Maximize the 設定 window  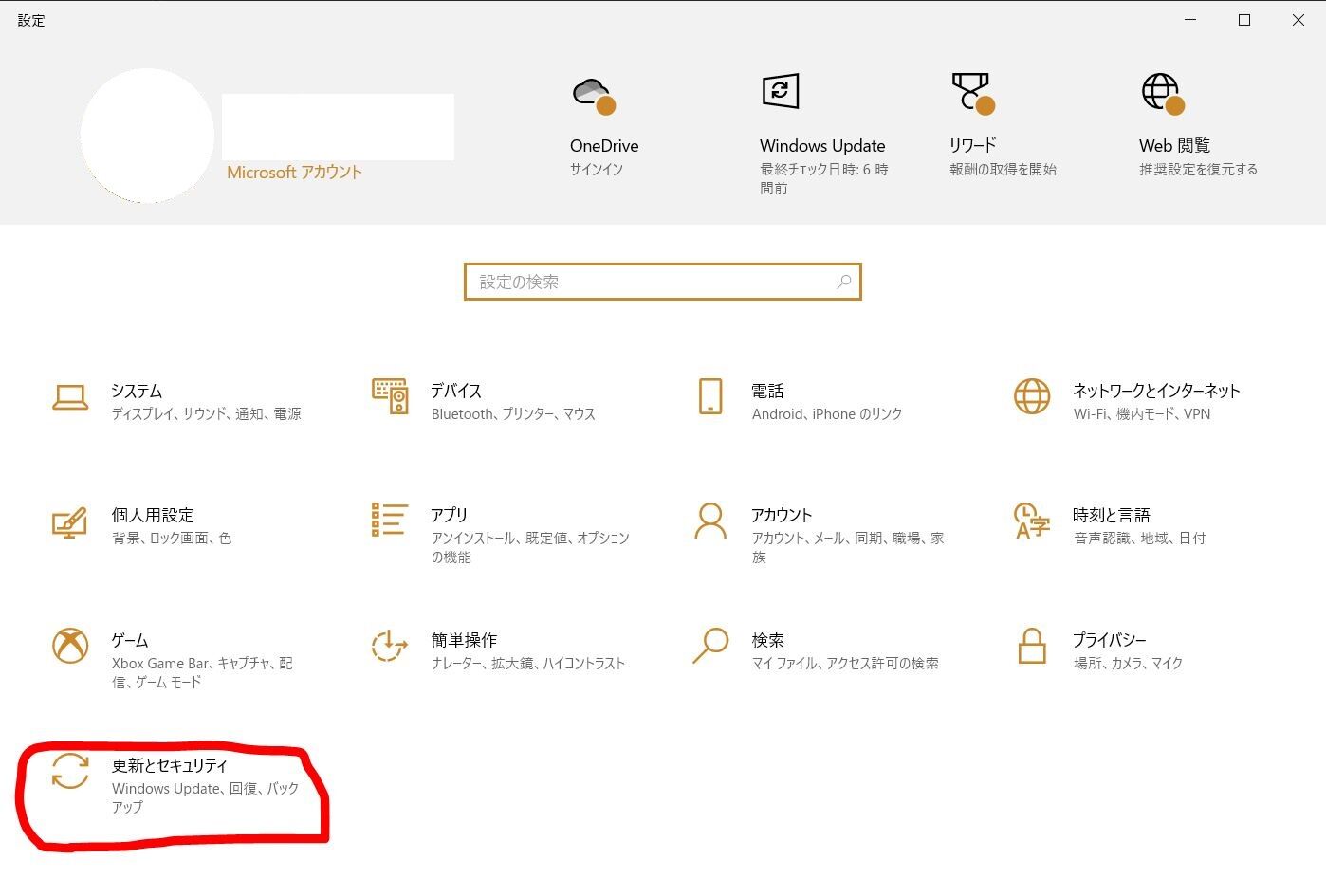point(1244,20)
